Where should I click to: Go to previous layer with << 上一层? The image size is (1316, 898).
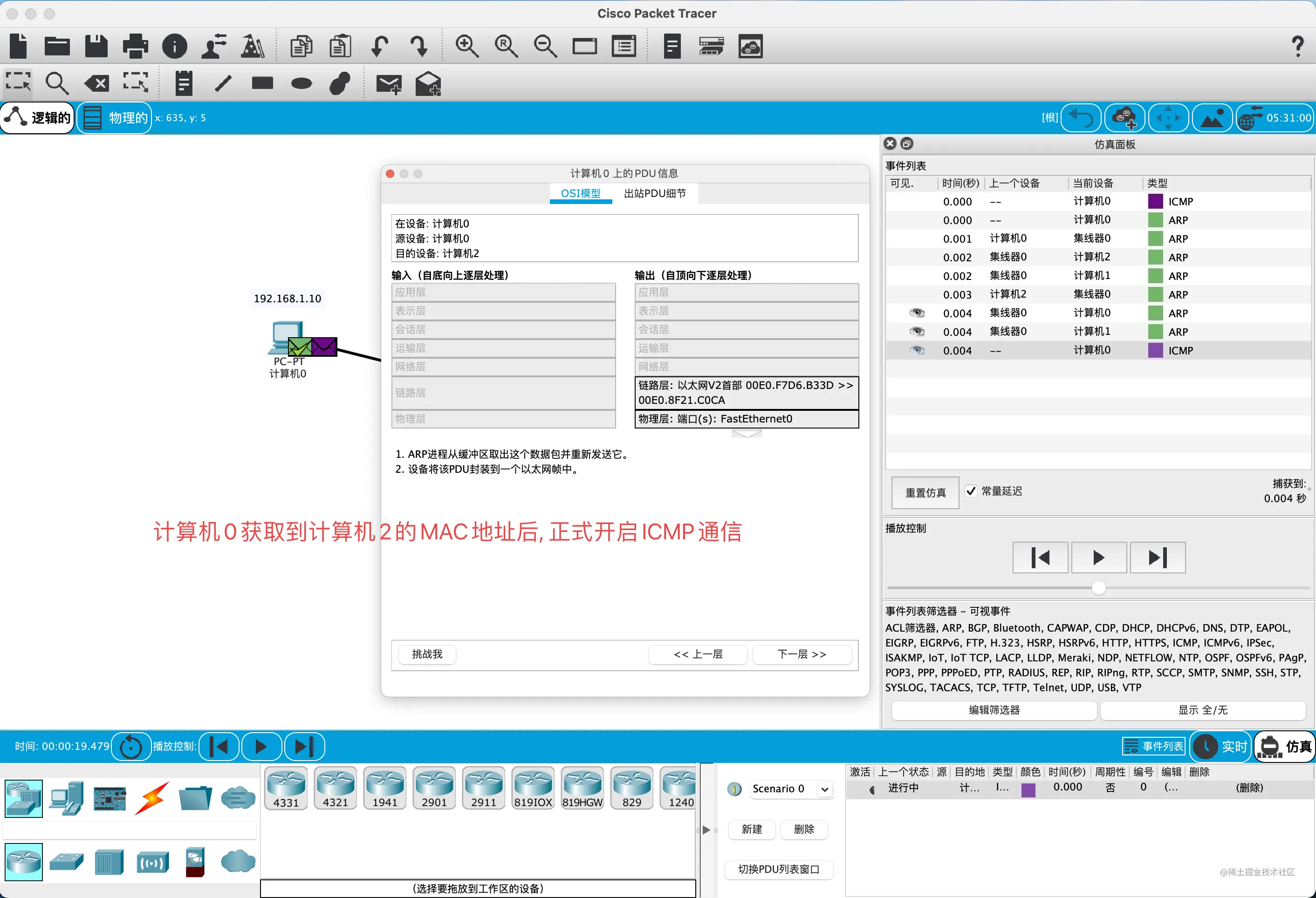point(698,654)
